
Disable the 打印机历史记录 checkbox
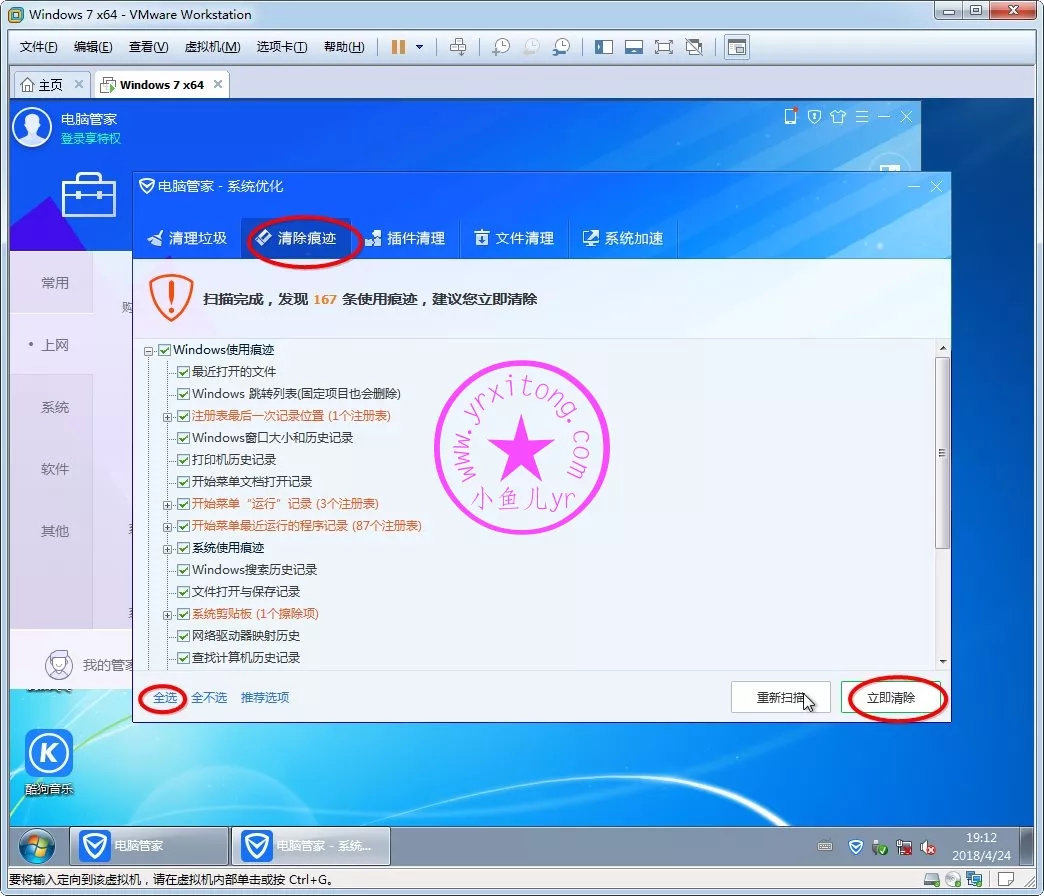click(x=182, y=461)
